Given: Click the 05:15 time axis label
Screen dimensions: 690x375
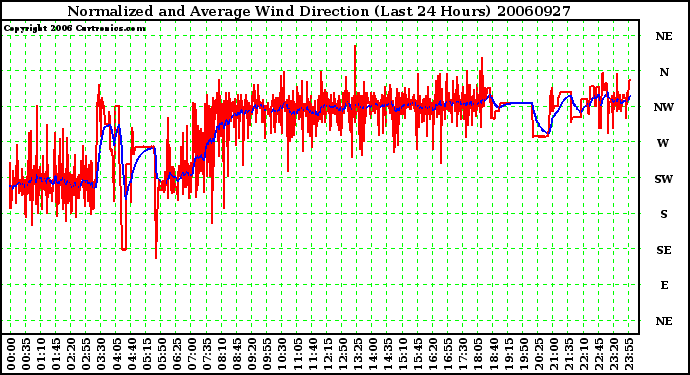Looking at the screenshot, I should coord(146,354).
